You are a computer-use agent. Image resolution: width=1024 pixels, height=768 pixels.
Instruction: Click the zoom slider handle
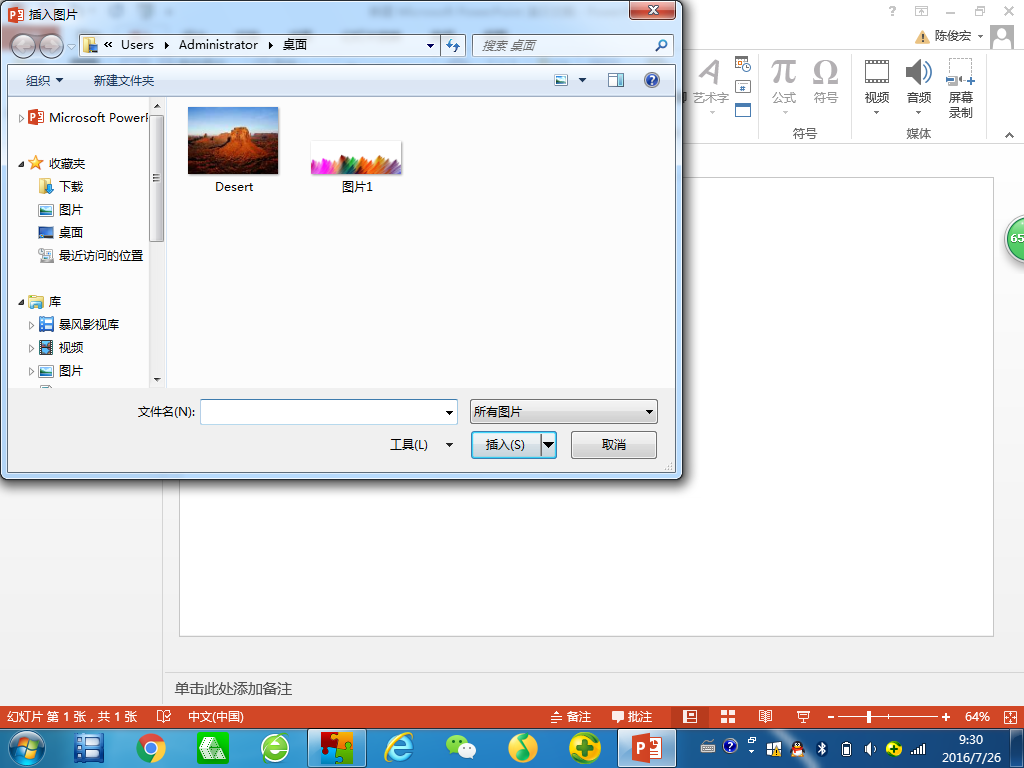click(869, 716)
